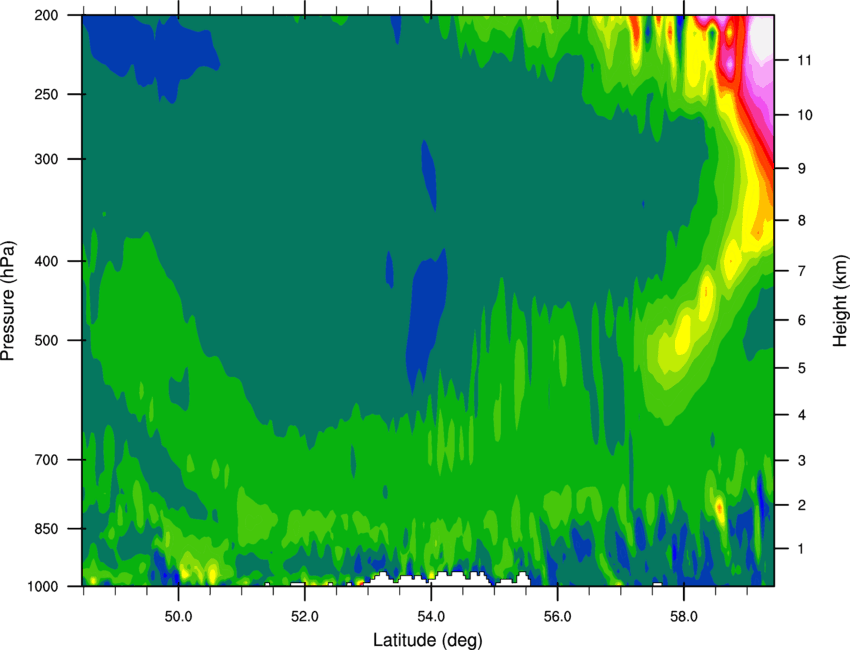
Task: Pick the 11 km height tick label
Action: (x=804, y=60)
